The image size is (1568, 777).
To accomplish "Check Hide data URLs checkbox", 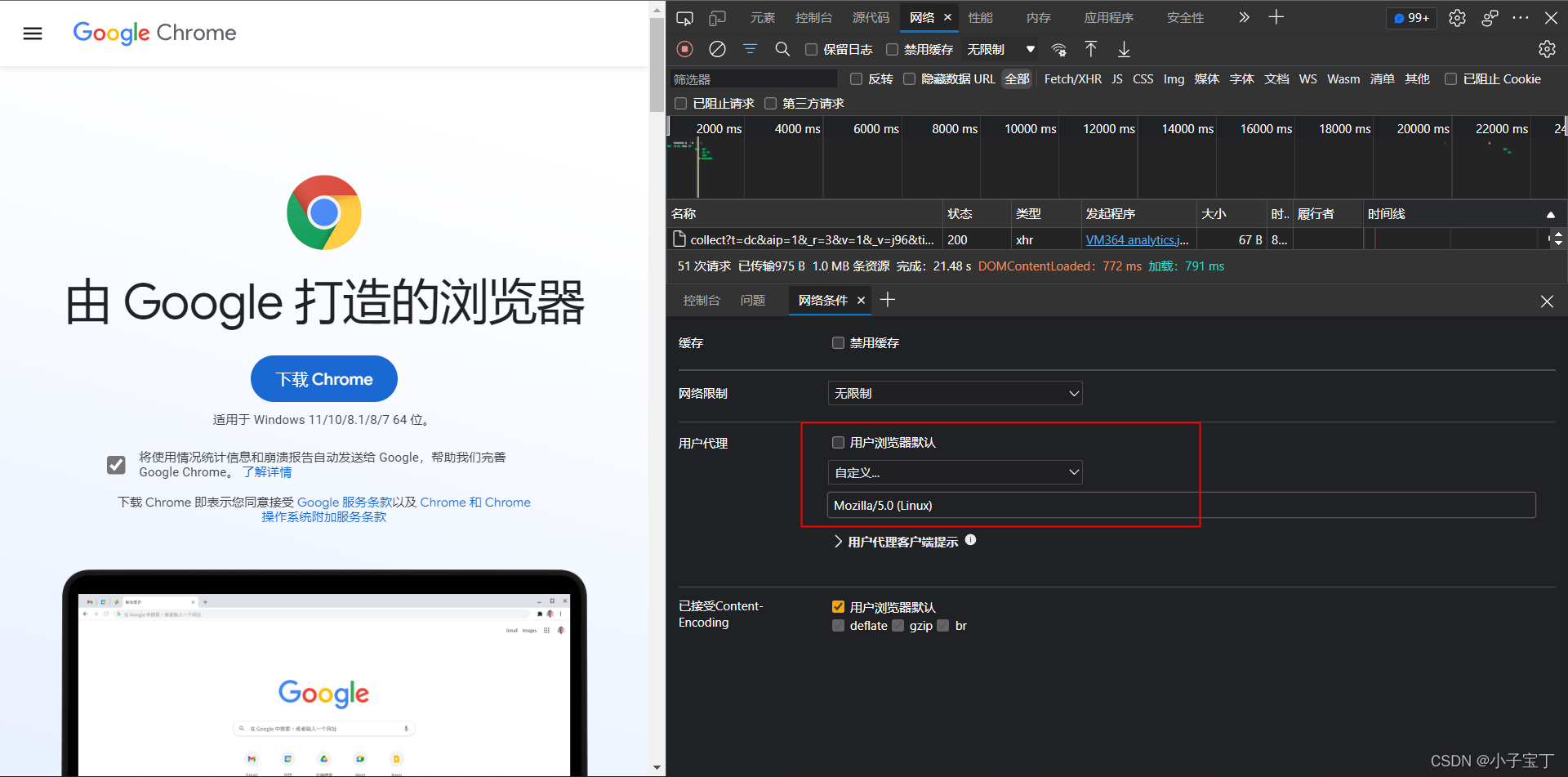I will [x=909, y=78].
